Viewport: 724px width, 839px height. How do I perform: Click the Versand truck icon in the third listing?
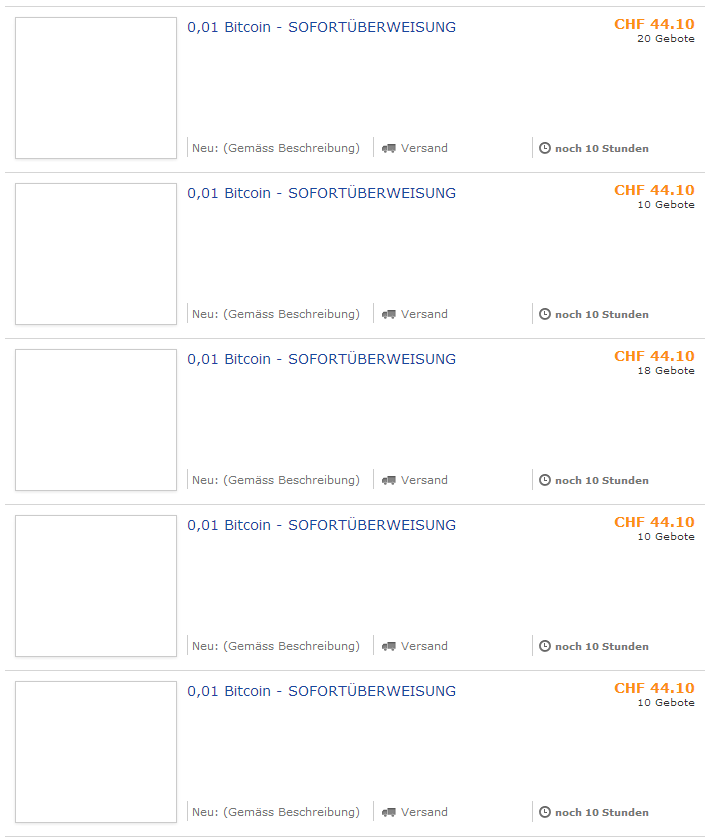389,480
